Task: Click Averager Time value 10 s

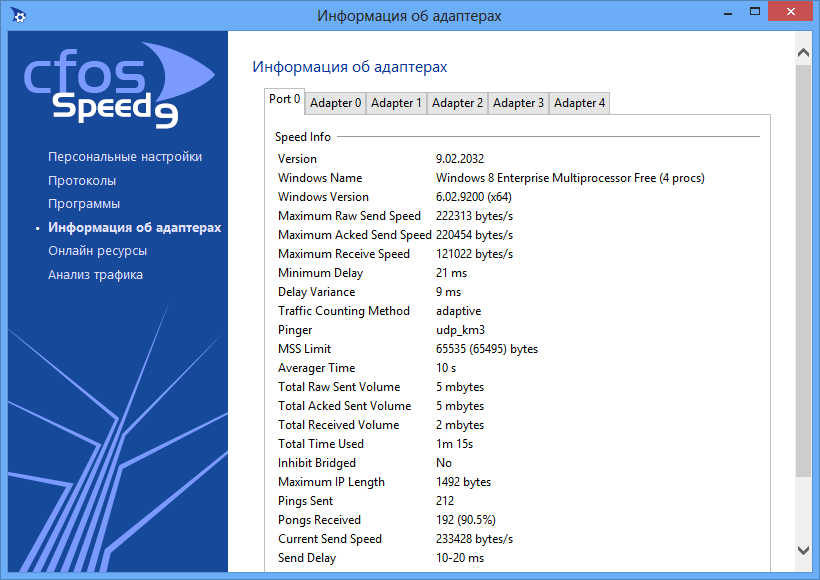Action: click(446, 368)
